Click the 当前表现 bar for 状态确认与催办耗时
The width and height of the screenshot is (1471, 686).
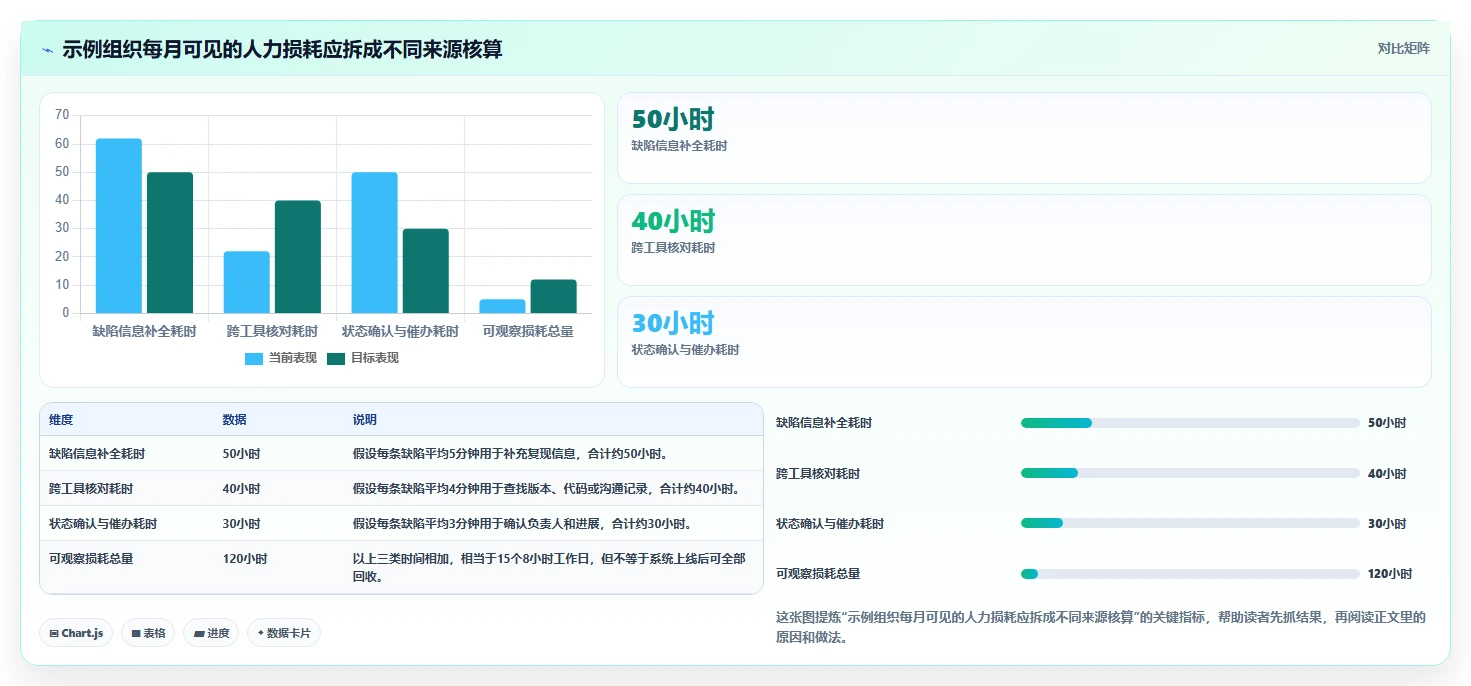(374, 243)
